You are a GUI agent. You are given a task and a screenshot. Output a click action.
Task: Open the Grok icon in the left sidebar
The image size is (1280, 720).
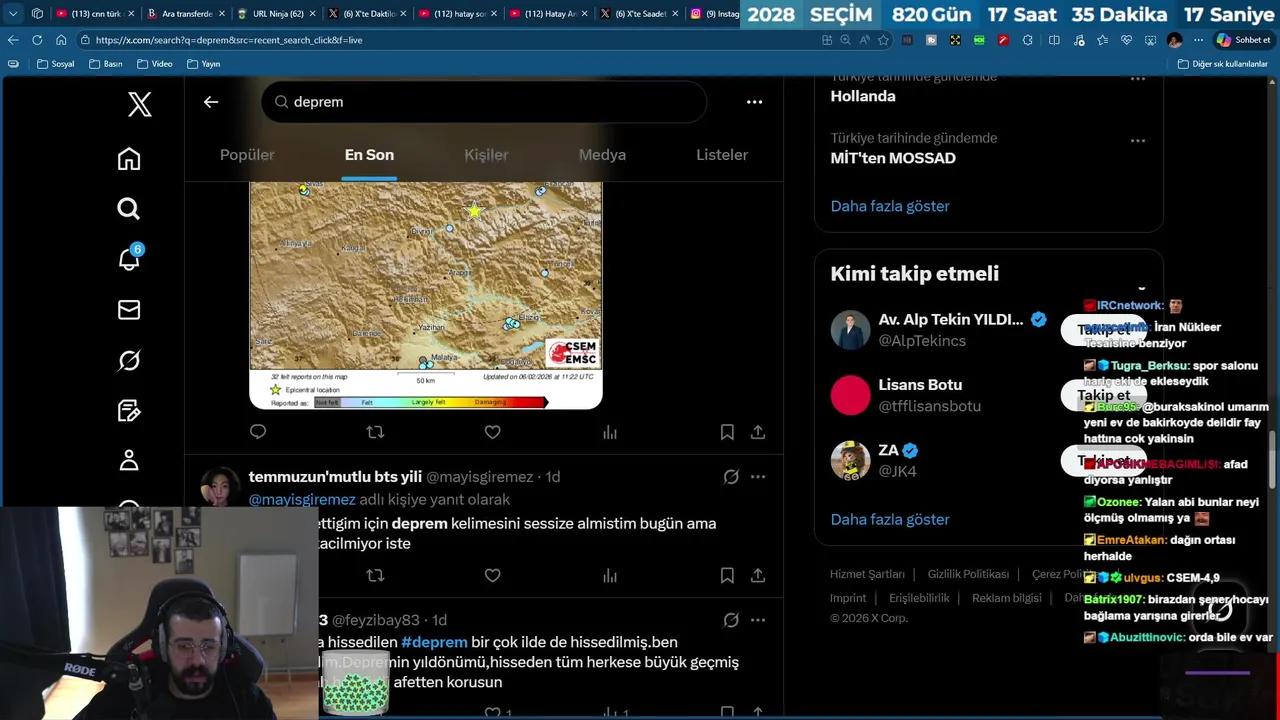(129, 360)
